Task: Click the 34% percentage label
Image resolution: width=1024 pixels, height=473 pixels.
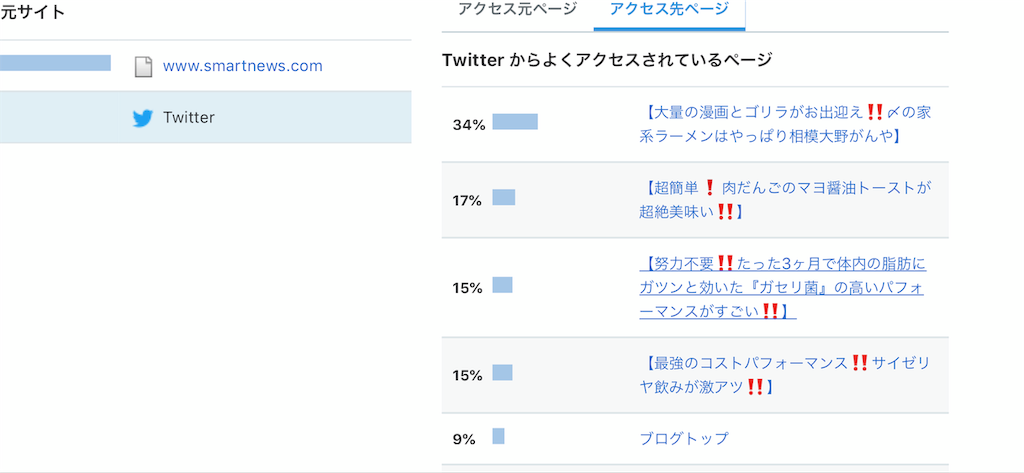Action: [469, 125]
